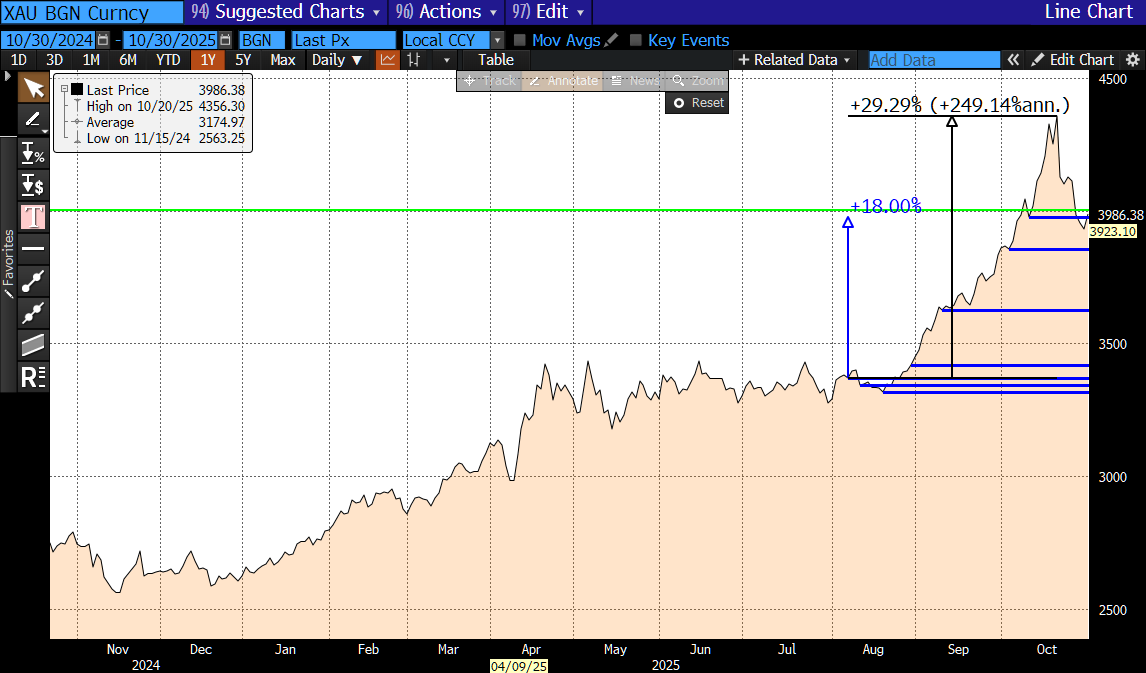1146x673 pixels.
Task: Click the +29.29% annualized annotation label
Action: click(x=960, y=105)
